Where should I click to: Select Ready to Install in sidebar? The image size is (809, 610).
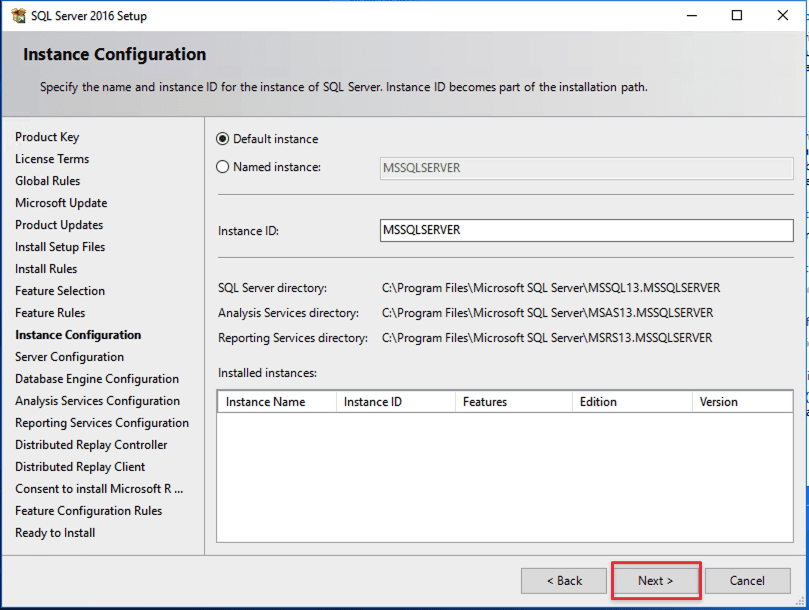55,533
